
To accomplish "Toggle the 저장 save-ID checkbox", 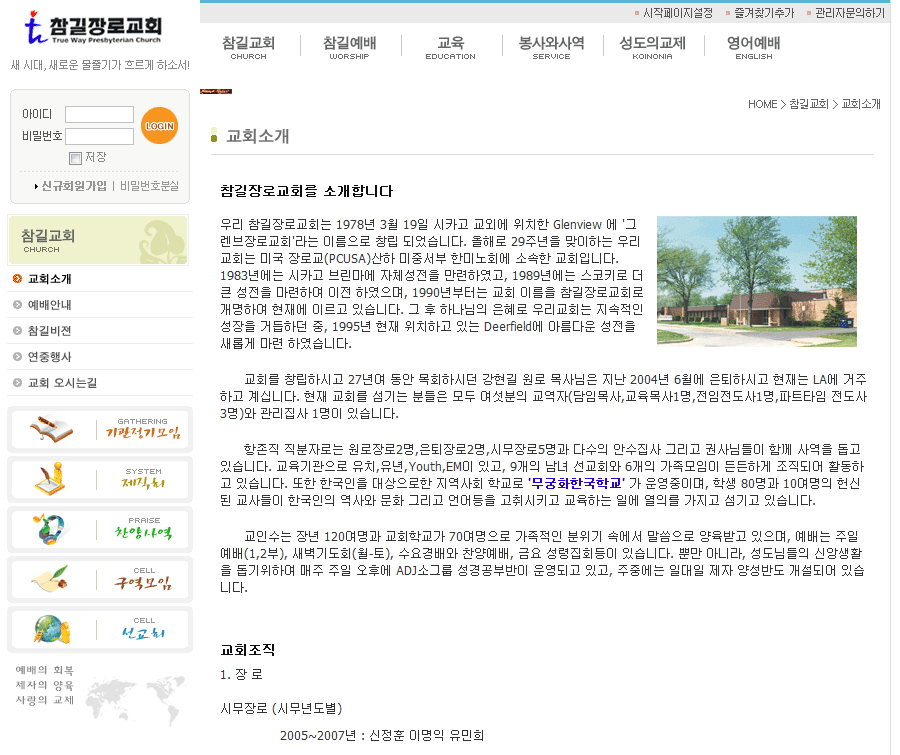I will 75,158.
